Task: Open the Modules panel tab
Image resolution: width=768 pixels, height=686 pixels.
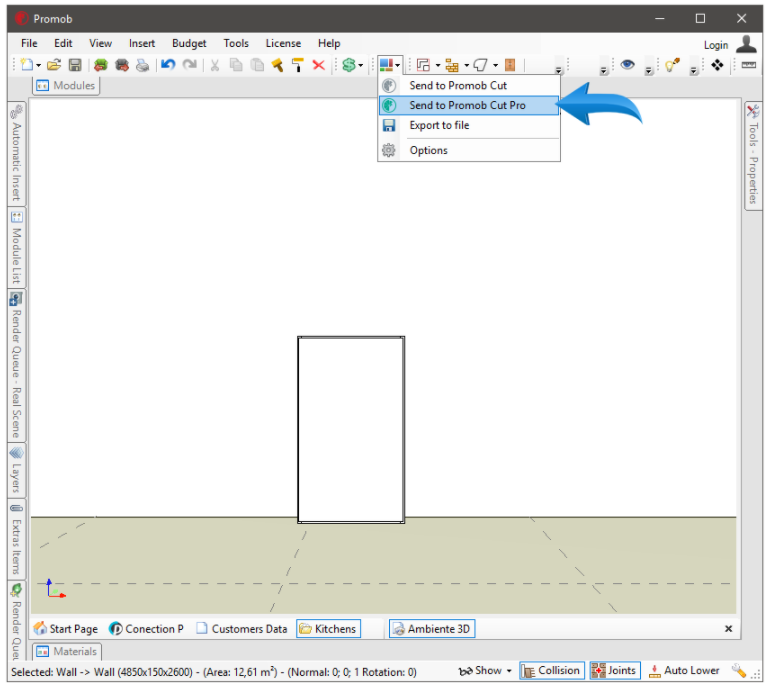Action: [66, 86]
